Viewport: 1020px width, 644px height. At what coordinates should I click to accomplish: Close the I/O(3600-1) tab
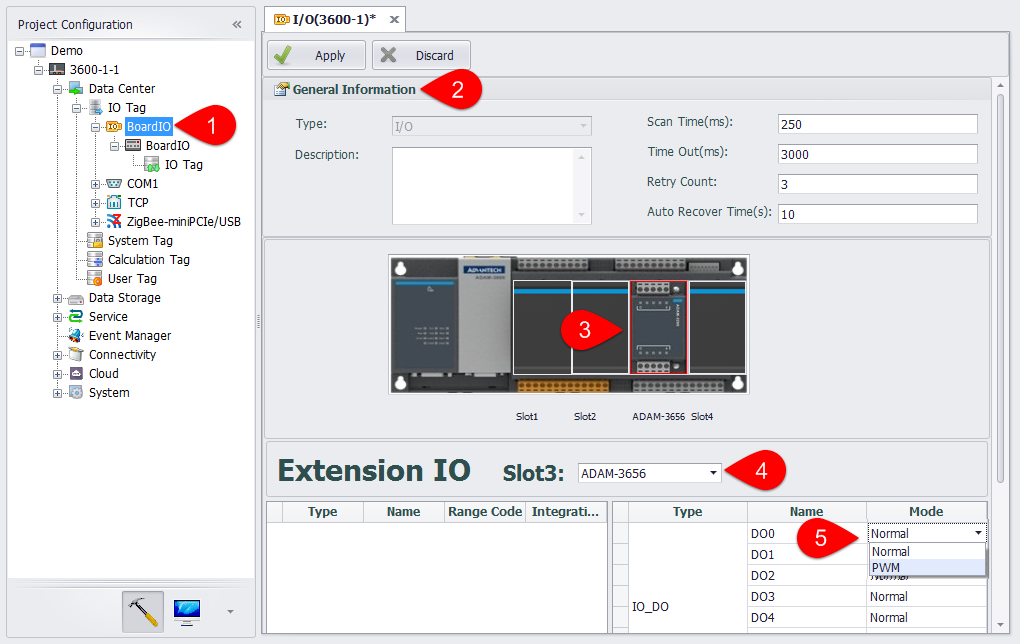394,19
